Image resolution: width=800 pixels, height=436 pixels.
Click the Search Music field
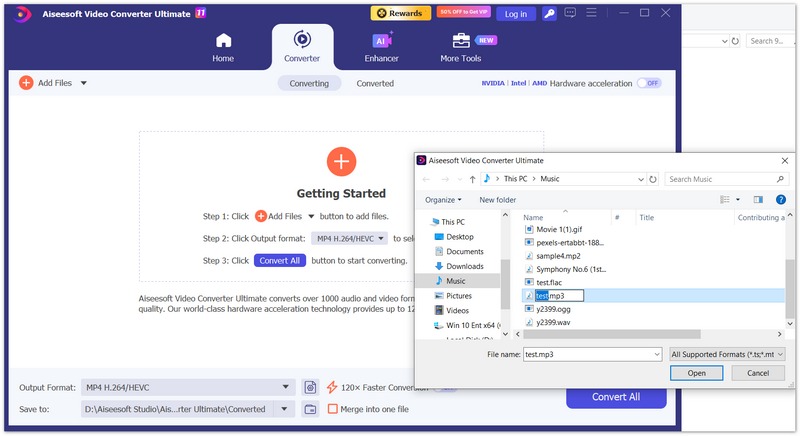point(726,179)
